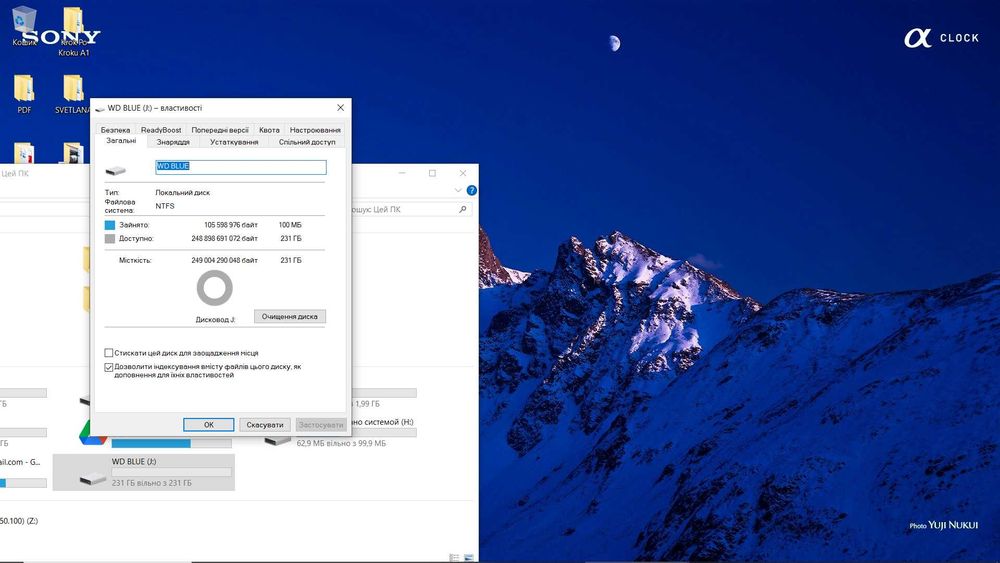Select the Загальні tab
The width and height of the screenshot is (1000, 563).
pyautogui.click(x=121, y=141)
